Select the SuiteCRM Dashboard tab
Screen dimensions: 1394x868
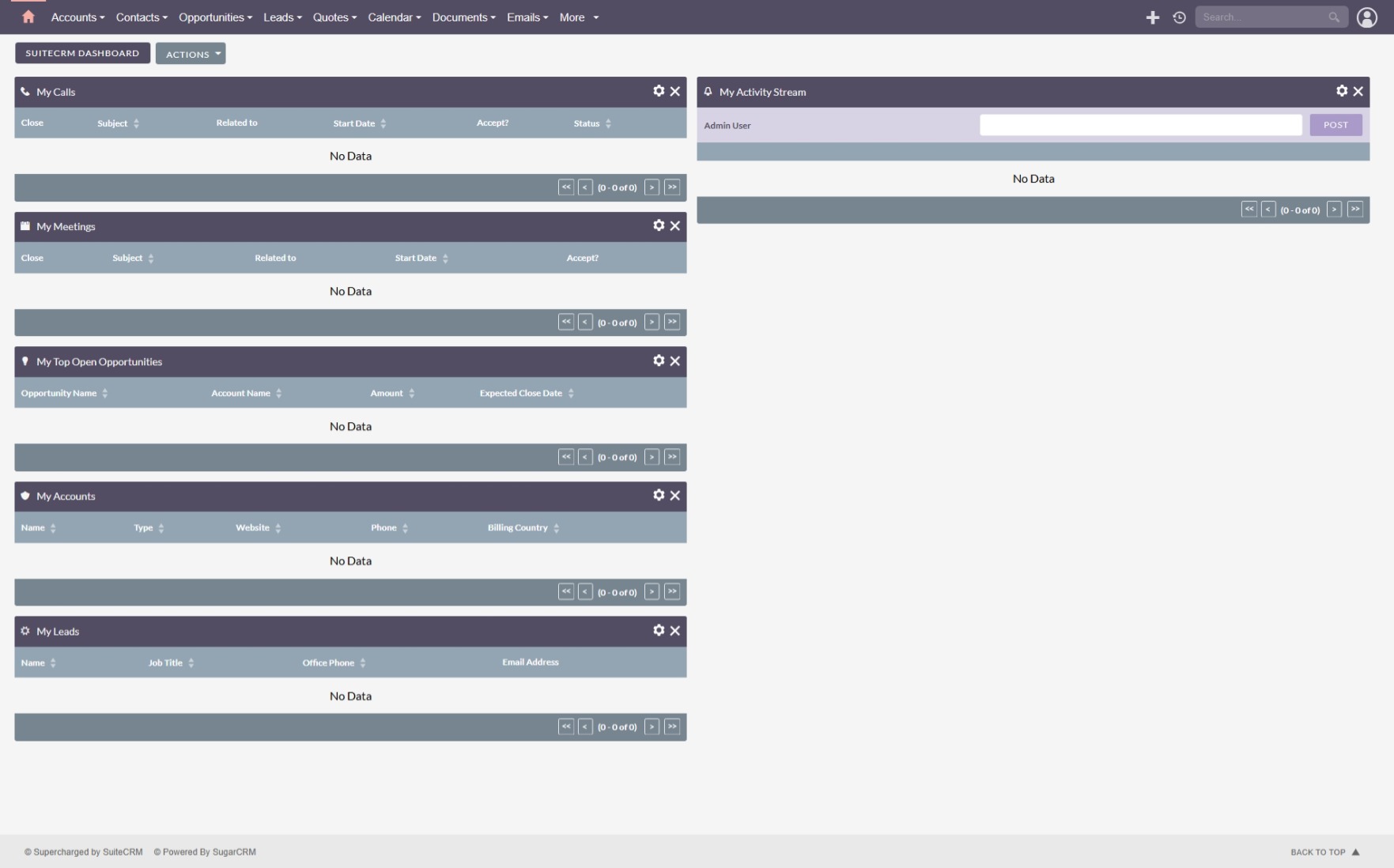82,53
